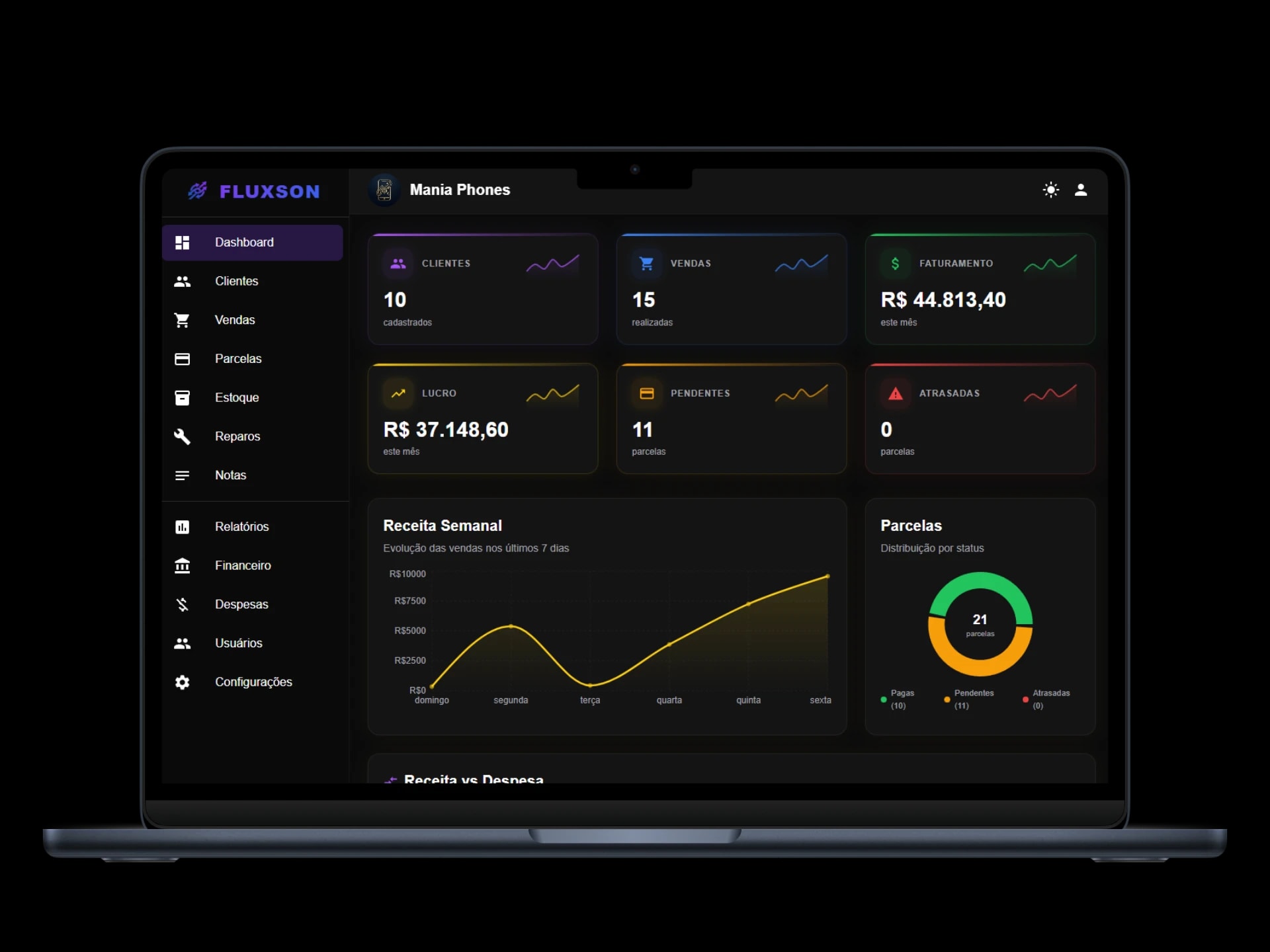Toggle light theme with the sun icon

pos(1051,190)
